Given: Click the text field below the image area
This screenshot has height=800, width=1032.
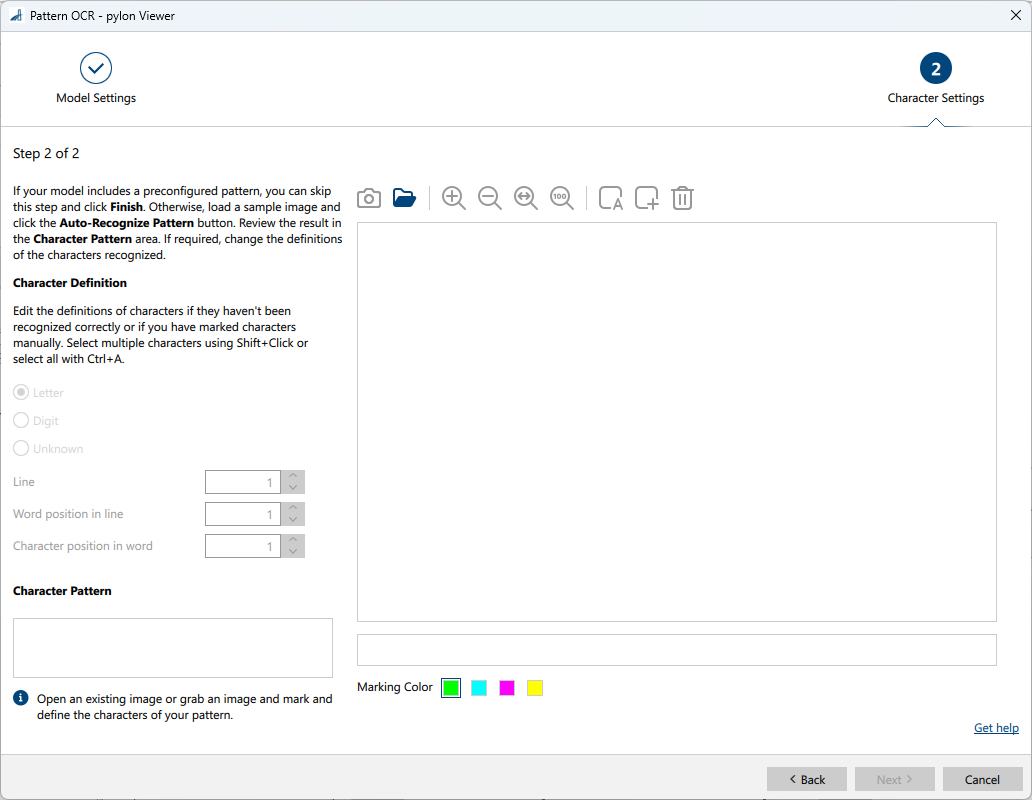Looking at the screenshot, I should pos(677,650).
